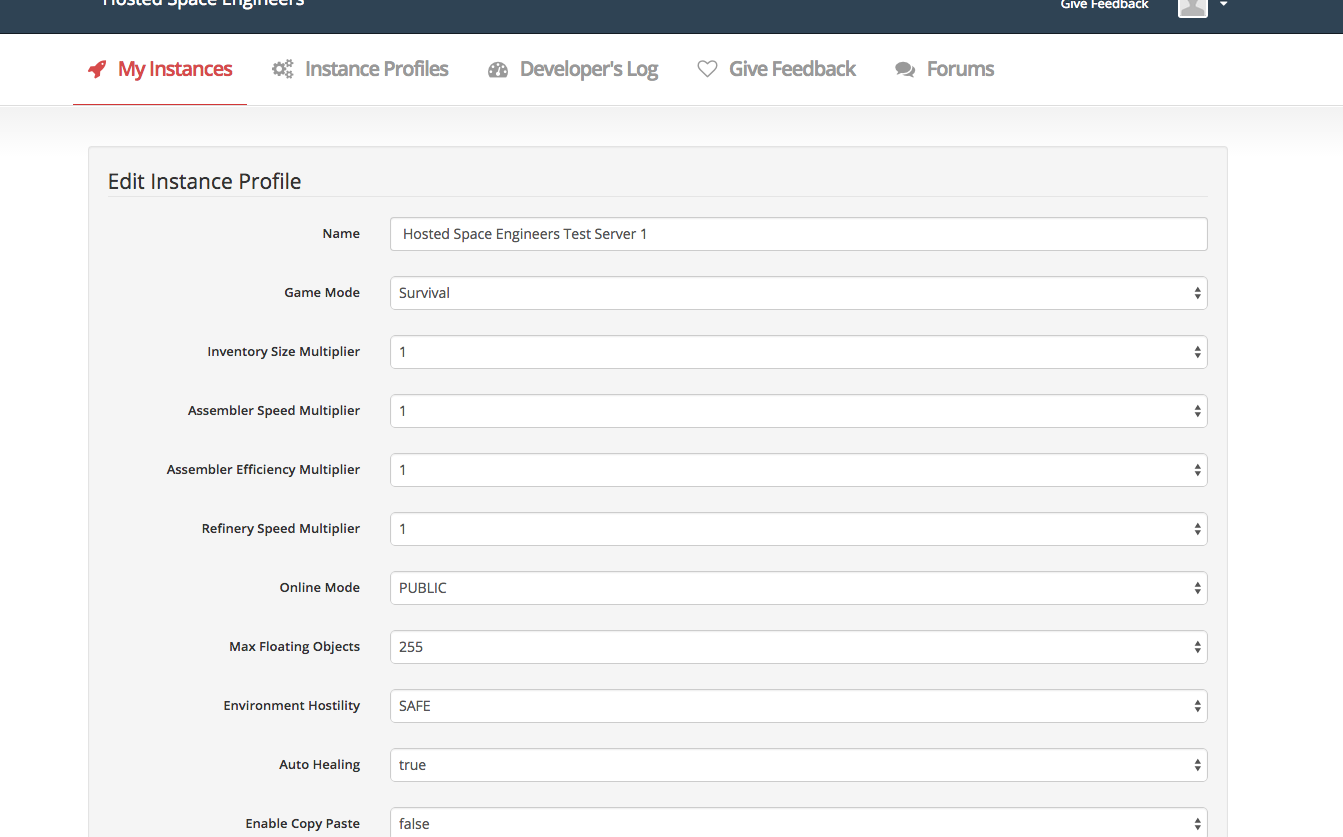Open the Auto Healing dropdown
This screenshot has width=1343, height=837.
click(x=798, y=765)
